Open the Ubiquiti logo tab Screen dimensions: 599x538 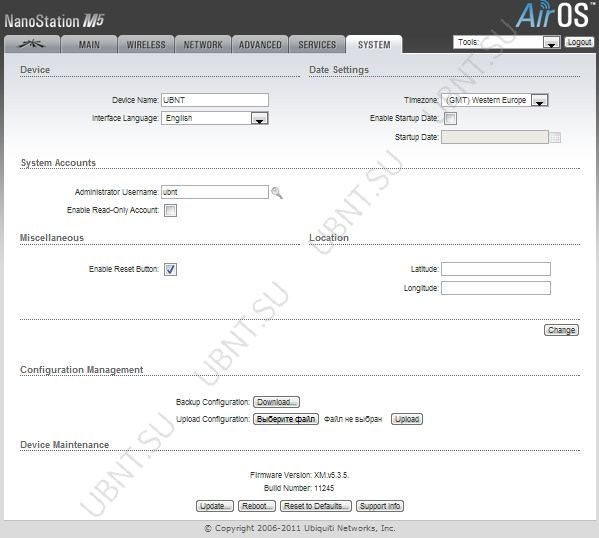point(32,44)
